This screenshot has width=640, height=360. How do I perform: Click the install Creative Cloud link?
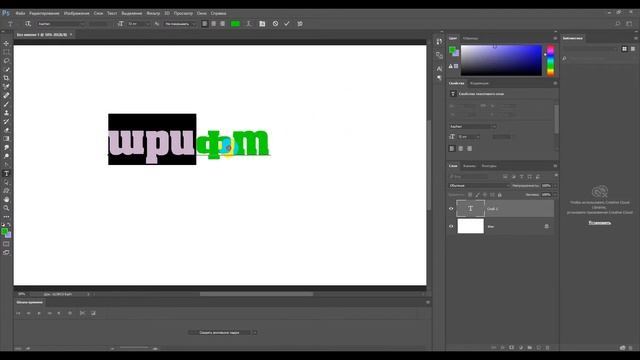(600, 223)
